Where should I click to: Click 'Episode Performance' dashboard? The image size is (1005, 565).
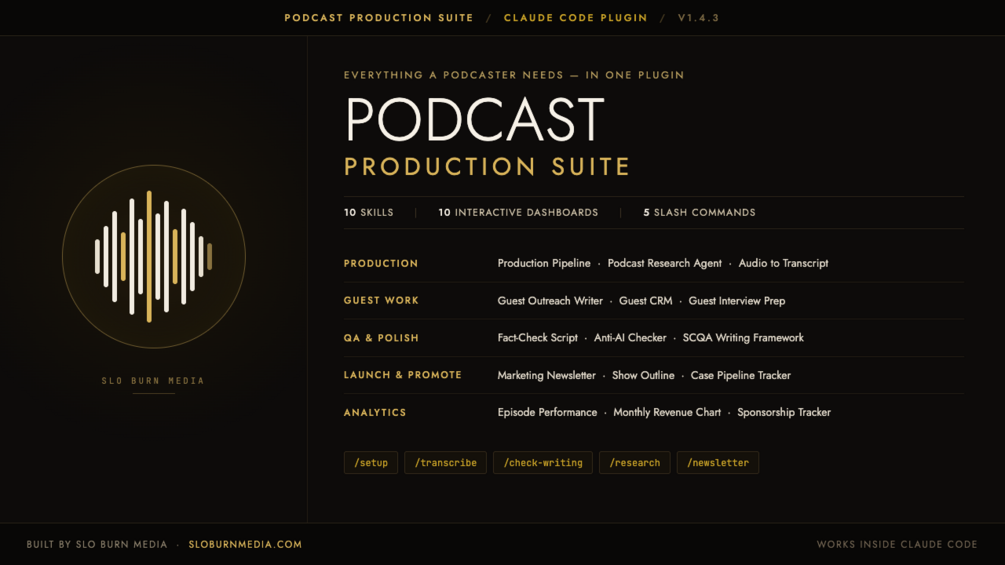(547, 413)
